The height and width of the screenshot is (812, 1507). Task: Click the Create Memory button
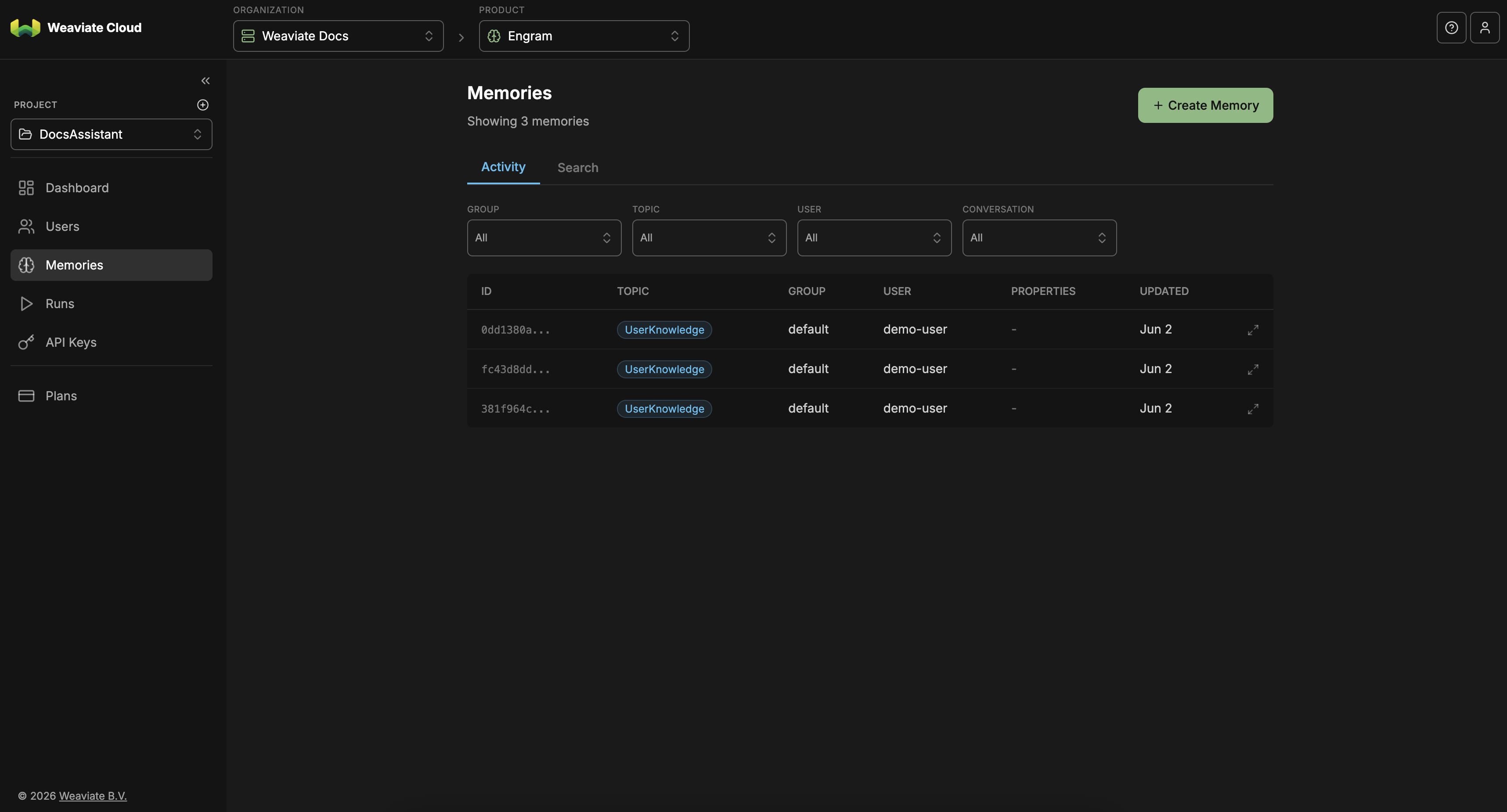[1205, 105]
